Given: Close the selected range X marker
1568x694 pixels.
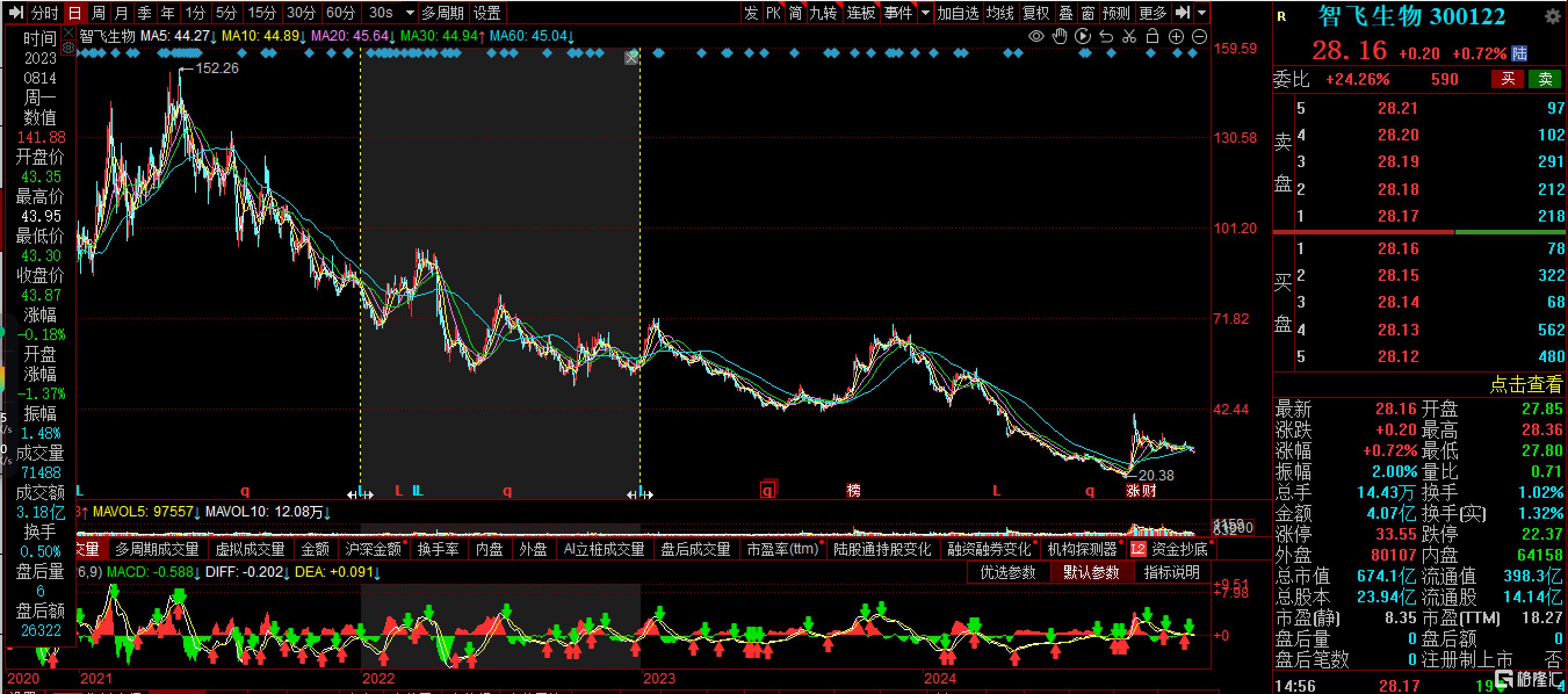Looking at the screenshot, I should [x=631, y=58].
